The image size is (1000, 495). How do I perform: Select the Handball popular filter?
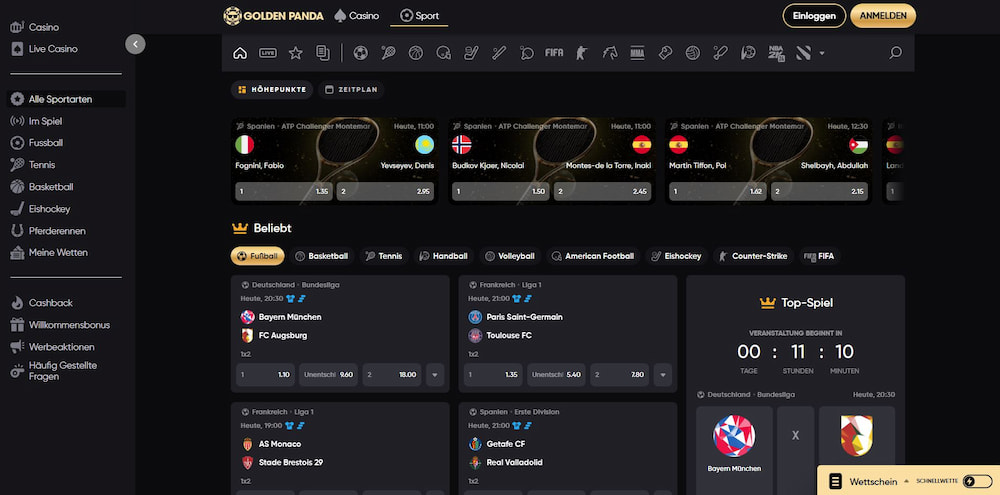[x=444, y=256]
